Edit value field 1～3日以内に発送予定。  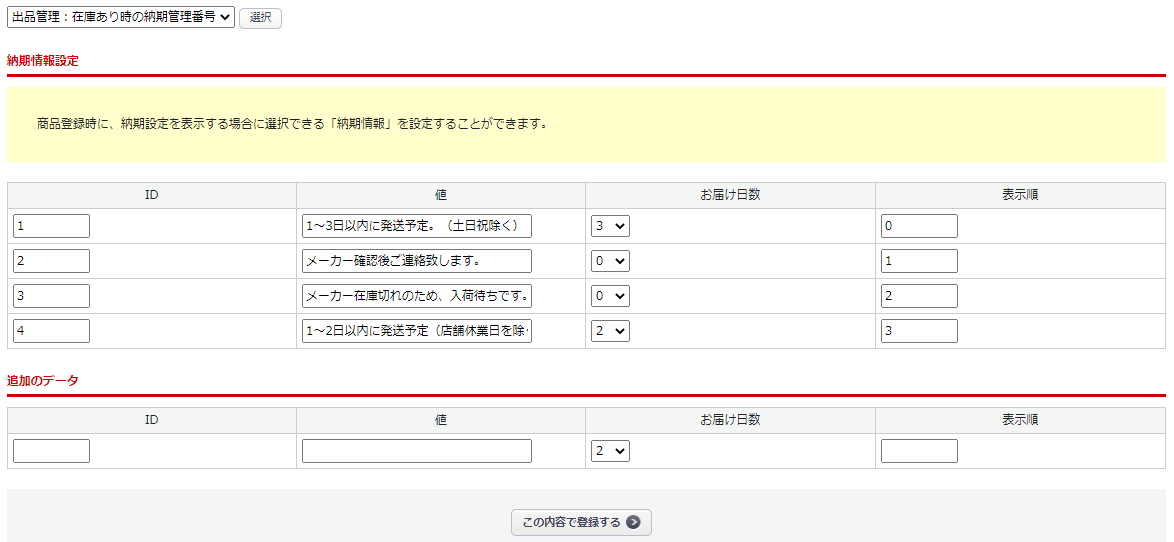pyautogui.click(x=417, y=226)
